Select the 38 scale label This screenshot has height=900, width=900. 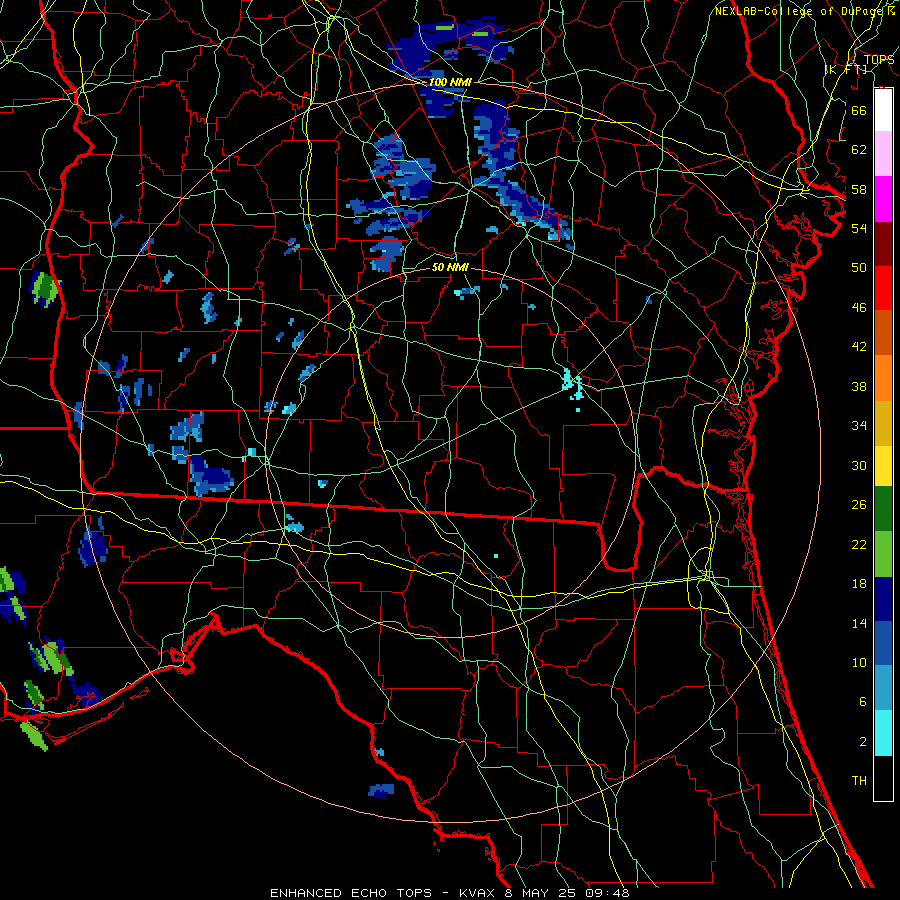859,386
